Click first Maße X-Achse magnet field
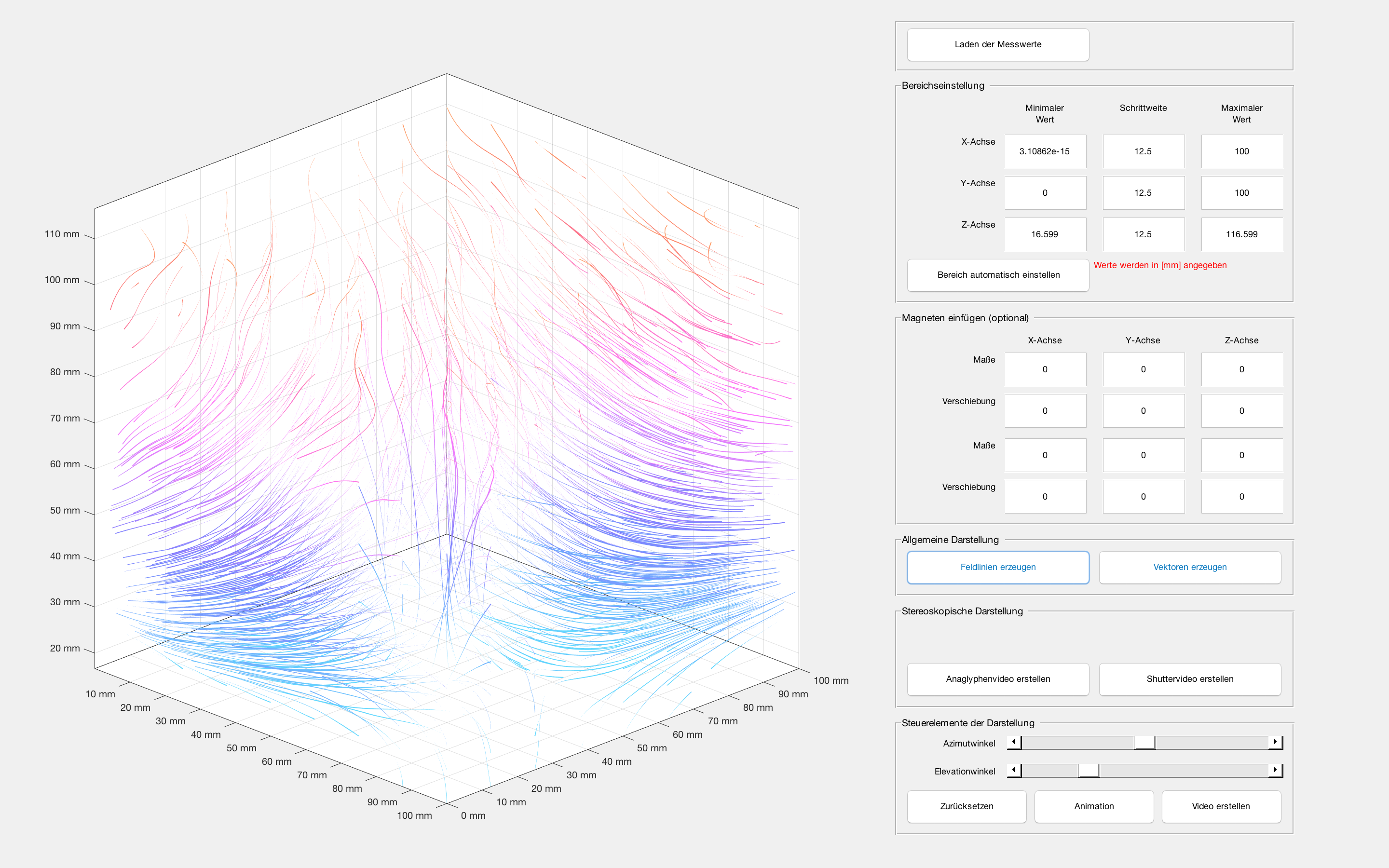Screen dimensions: 1389x868 coord(1045,370)
